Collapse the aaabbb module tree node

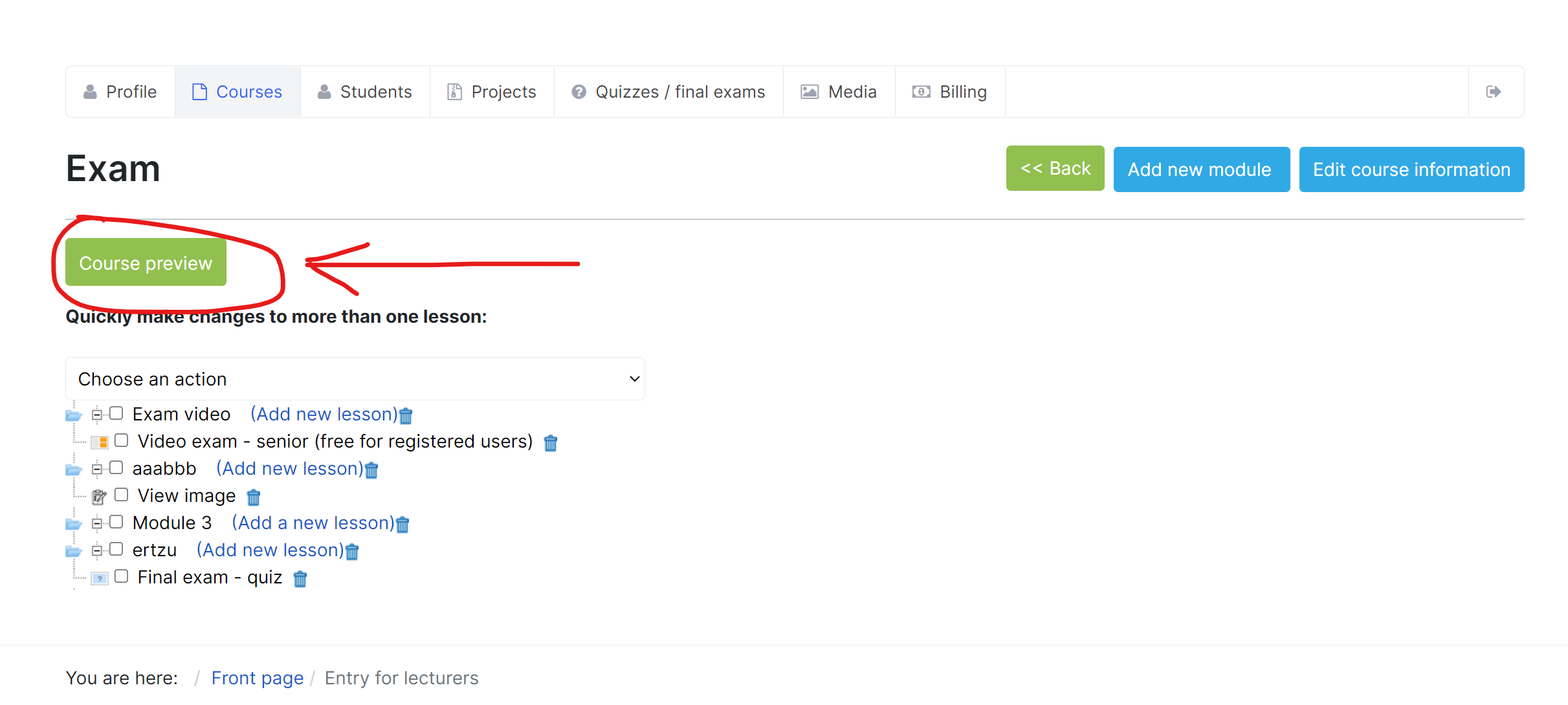(96, 469)
